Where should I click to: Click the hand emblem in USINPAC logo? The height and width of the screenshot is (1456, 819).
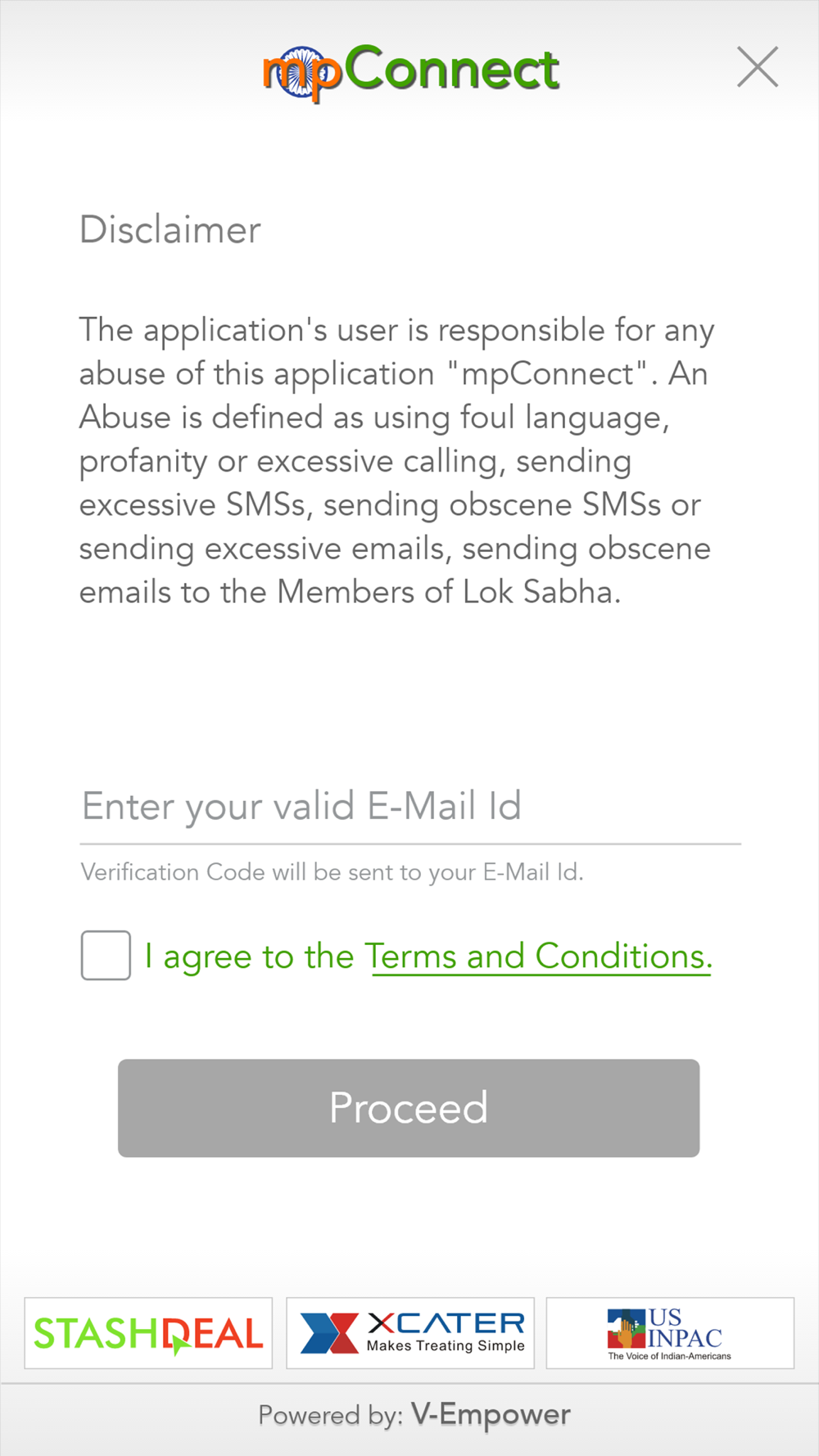click(627, 1329)
